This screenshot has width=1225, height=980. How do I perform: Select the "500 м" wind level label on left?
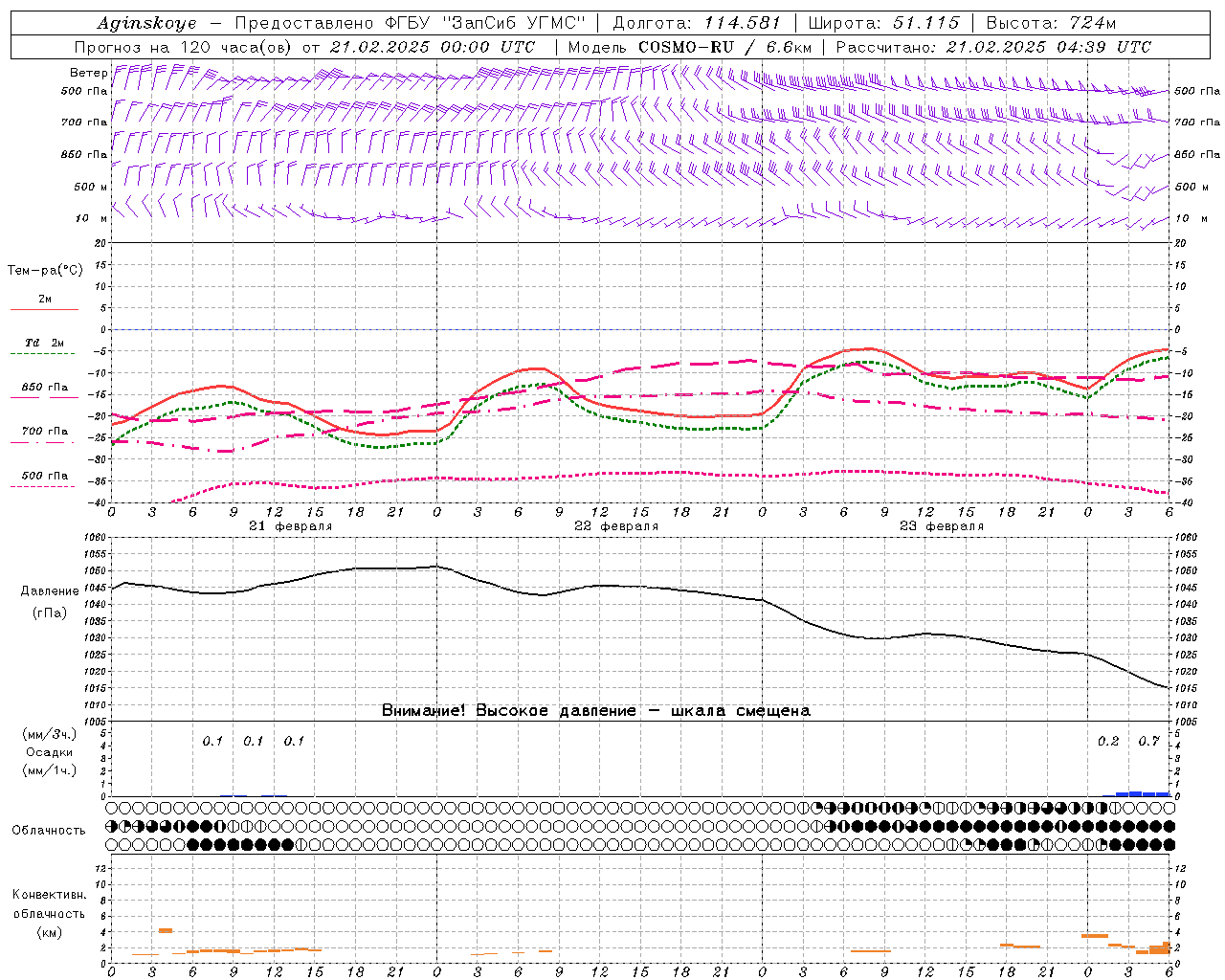point(92,187)
